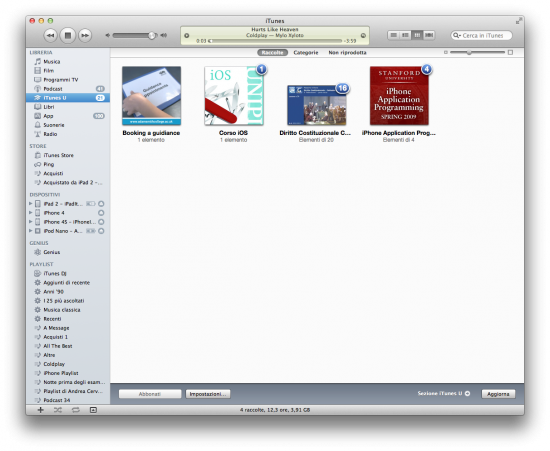Switch to list view
Viewport: 550px width, 451px height.
pyautogui.click(x=394, y=35)
